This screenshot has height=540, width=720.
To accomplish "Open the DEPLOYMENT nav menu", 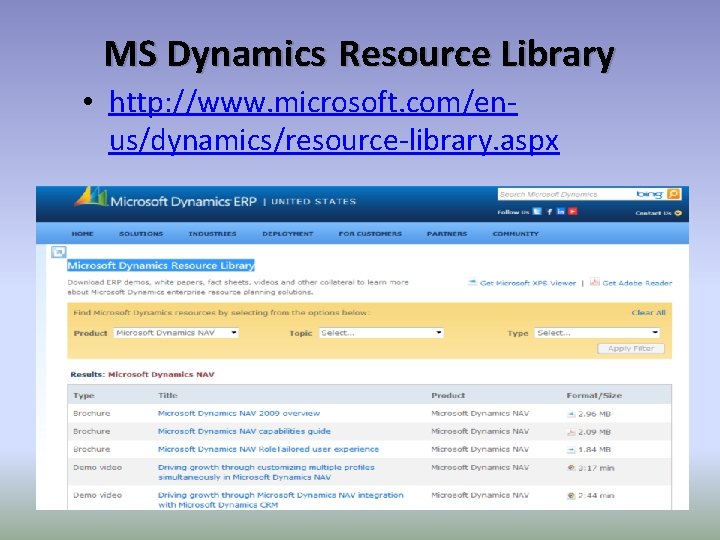I will click(288, 234).
